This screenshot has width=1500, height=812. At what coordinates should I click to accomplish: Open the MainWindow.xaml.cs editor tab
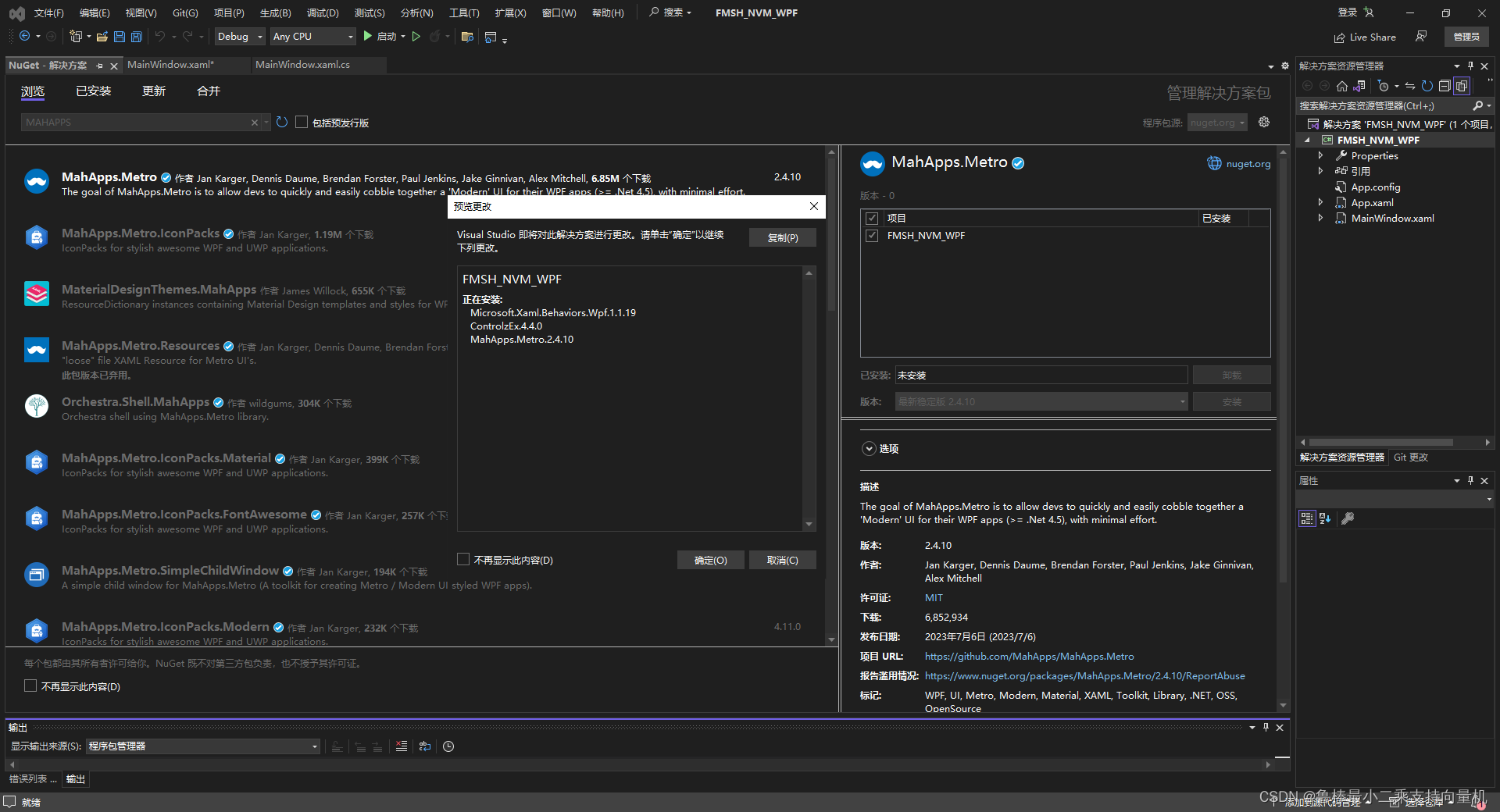coord(303,65)
